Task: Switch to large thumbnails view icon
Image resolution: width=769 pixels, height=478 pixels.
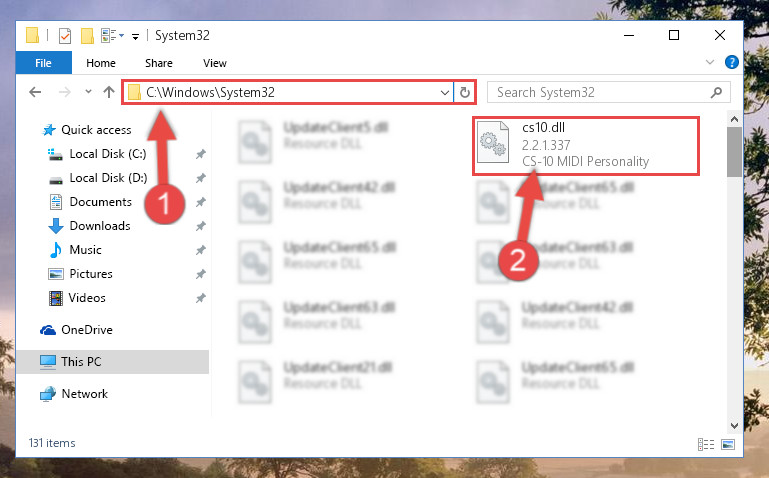Action: [x=728, y=444]
